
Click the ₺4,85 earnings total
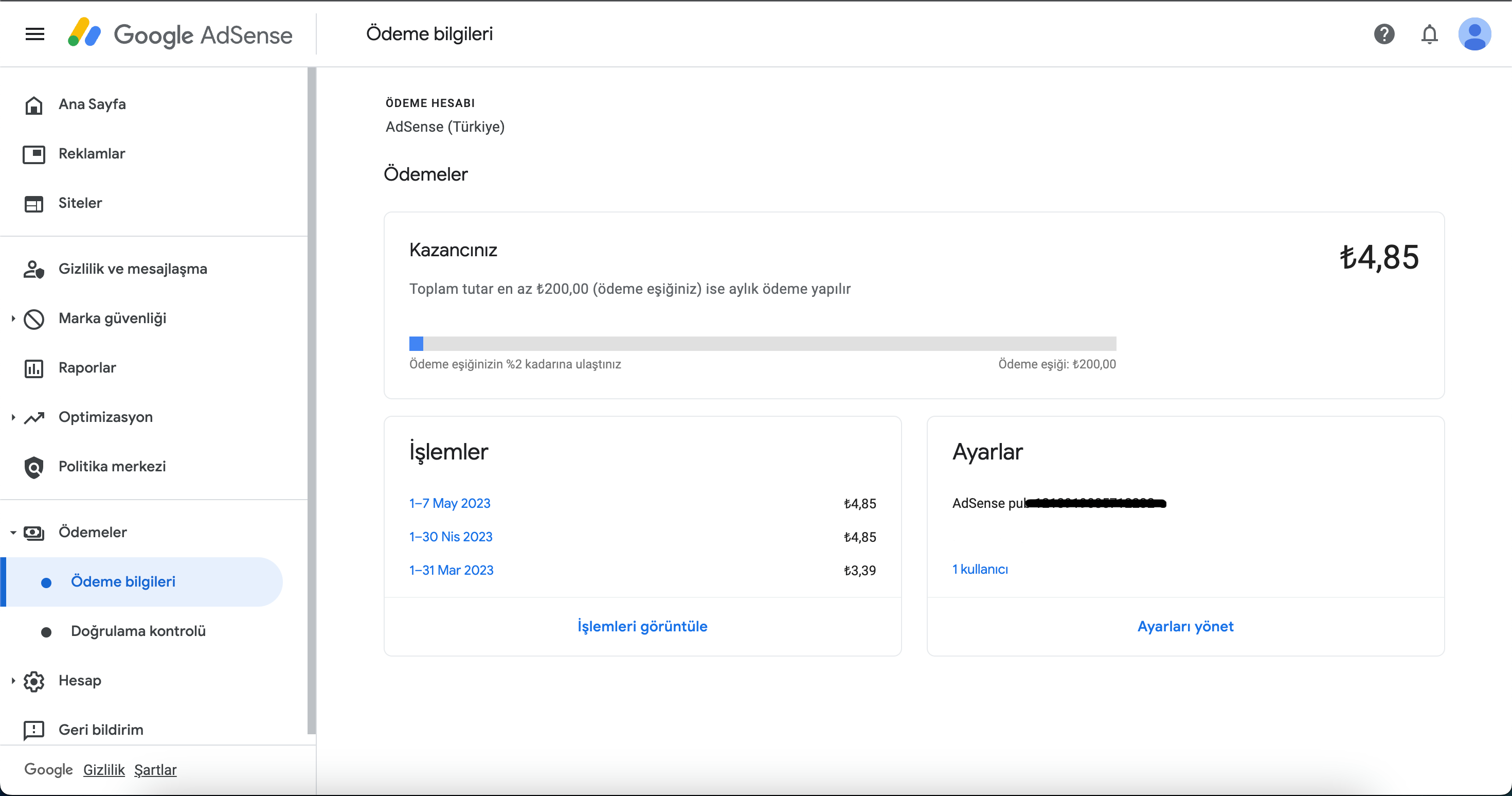[x=1379, y=257]
